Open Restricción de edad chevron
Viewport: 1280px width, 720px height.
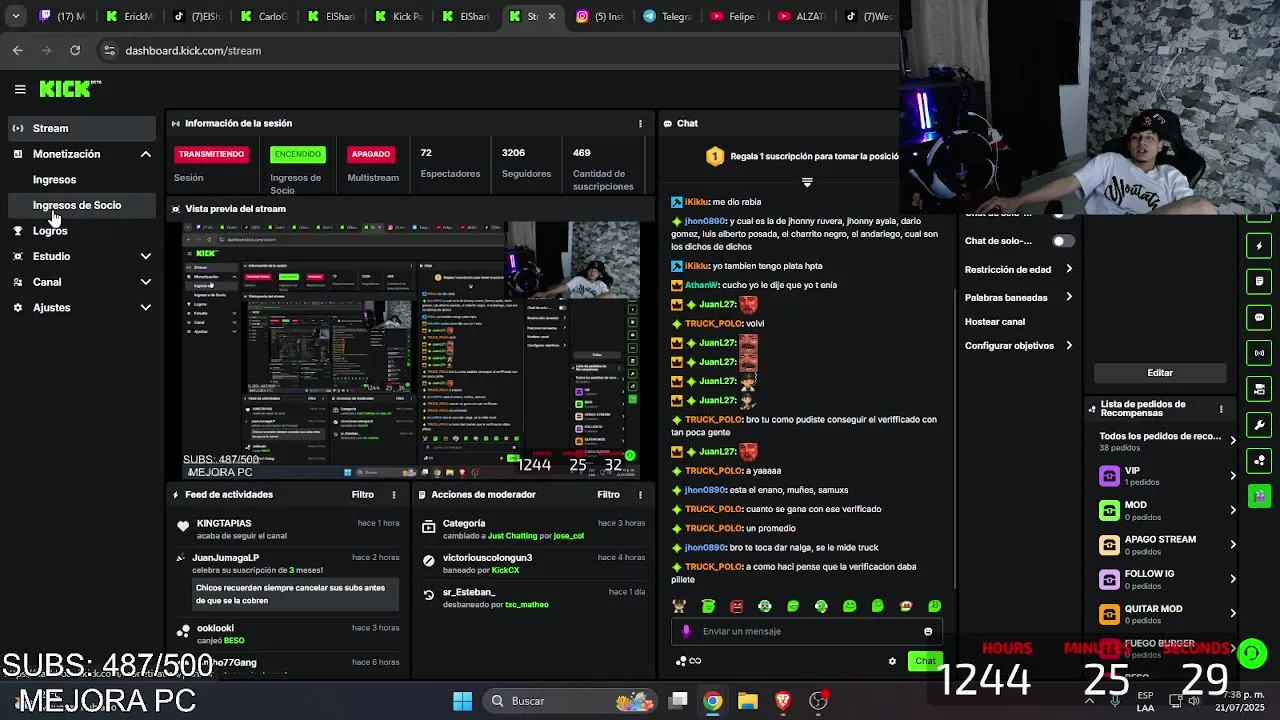pos(1069,269)
